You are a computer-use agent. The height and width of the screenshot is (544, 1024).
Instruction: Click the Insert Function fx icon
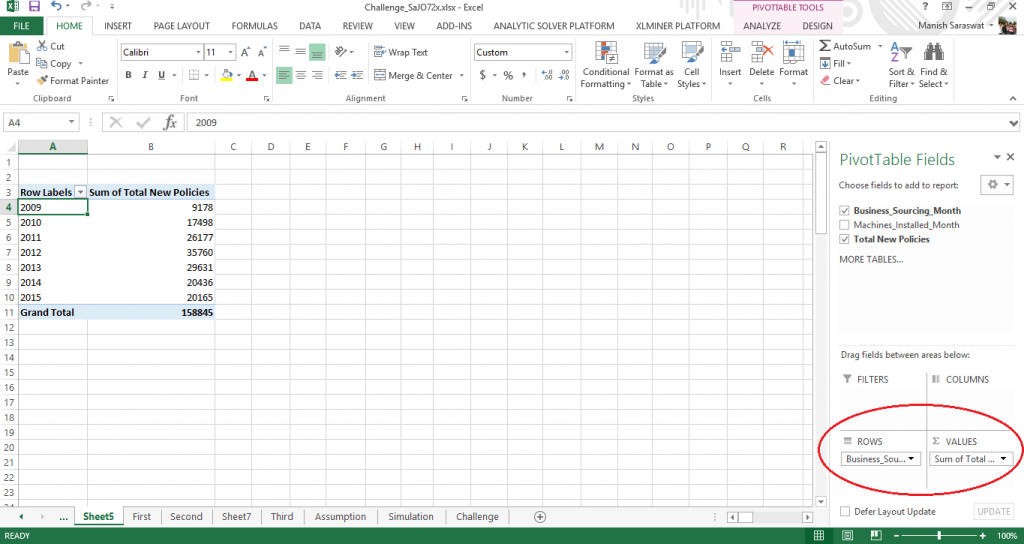pyautogui.click(x=170, y=122)
